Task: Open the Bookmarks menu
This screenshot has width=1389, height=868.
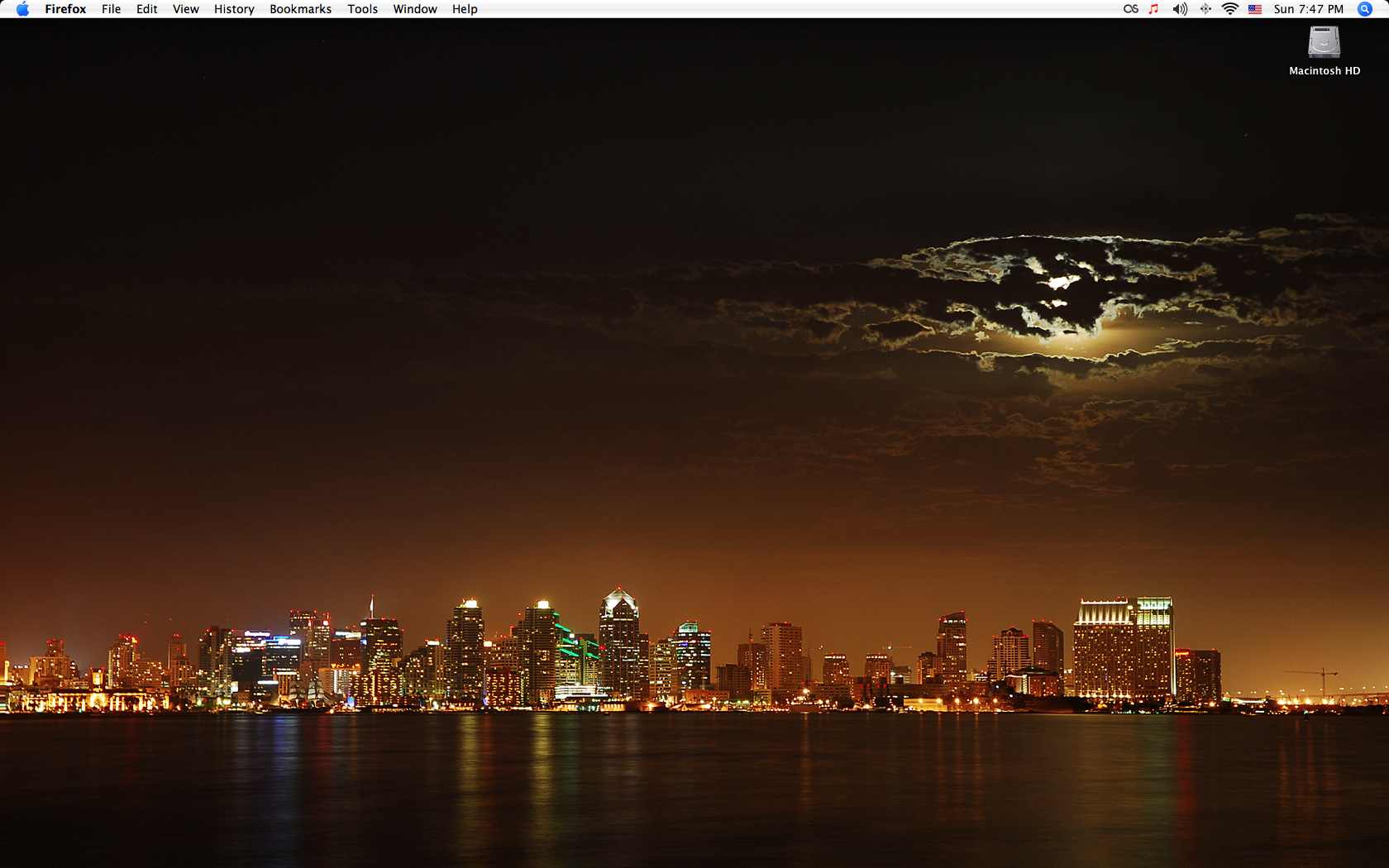Action: click(300, 9)
